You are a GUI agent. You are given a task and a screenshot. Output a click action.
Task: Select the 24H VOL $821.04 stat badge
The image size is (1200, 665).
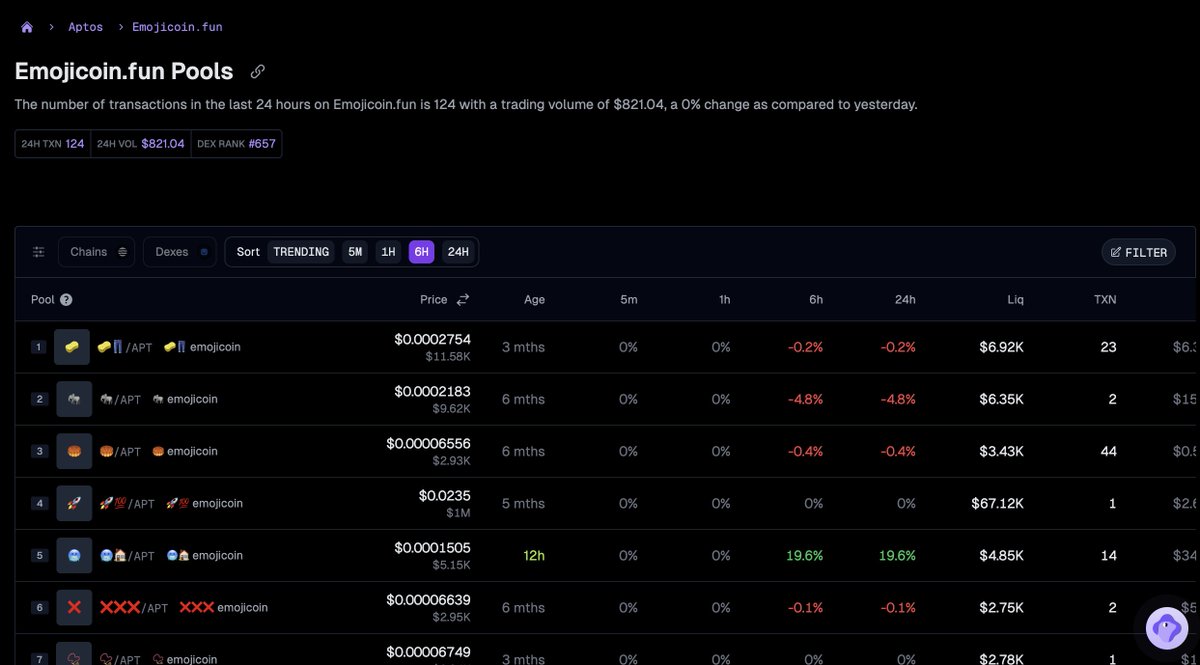tap(141, 144)
